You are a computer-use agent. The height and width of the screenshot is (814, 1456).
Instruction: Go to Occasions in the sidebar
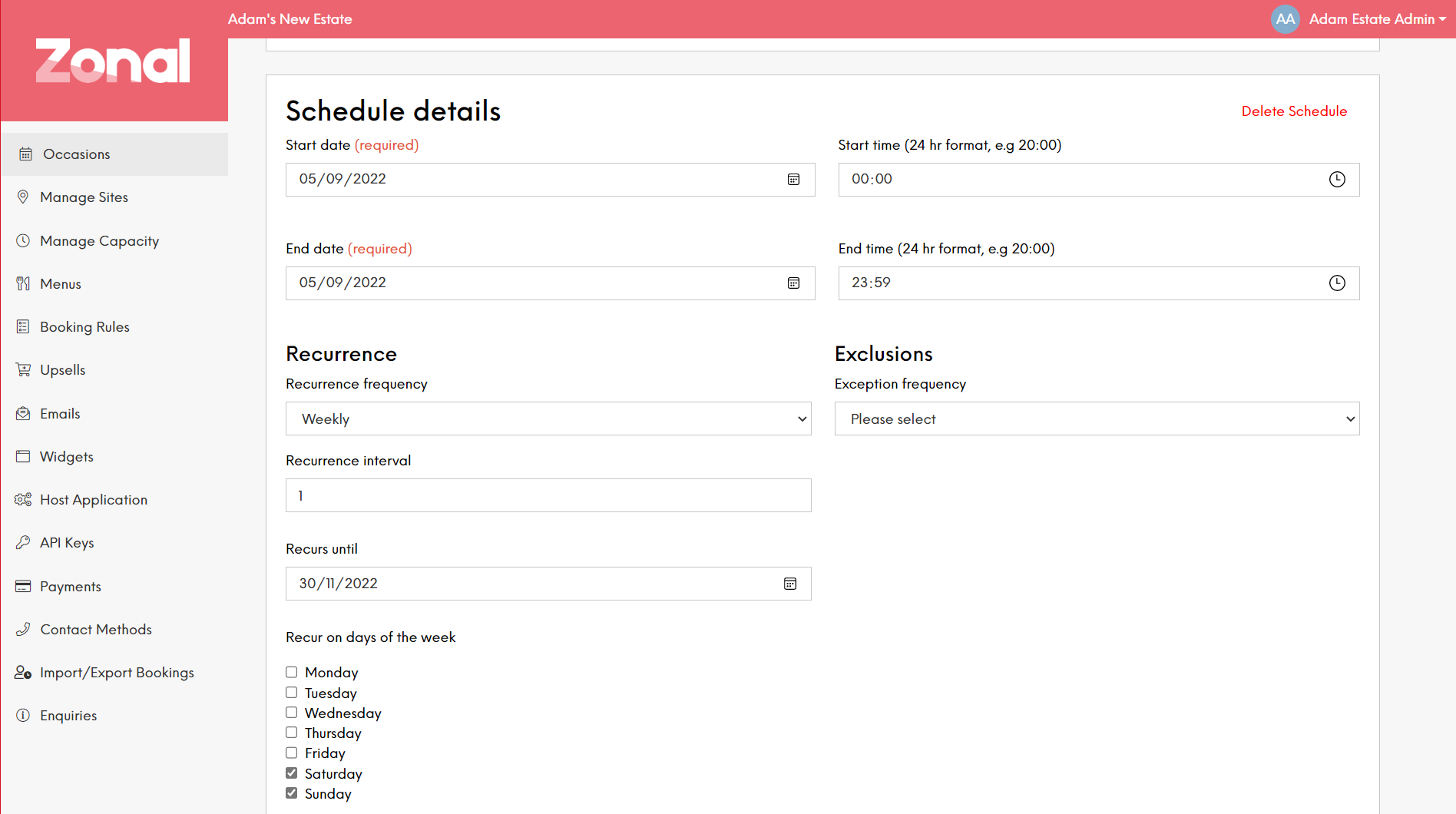114,154
